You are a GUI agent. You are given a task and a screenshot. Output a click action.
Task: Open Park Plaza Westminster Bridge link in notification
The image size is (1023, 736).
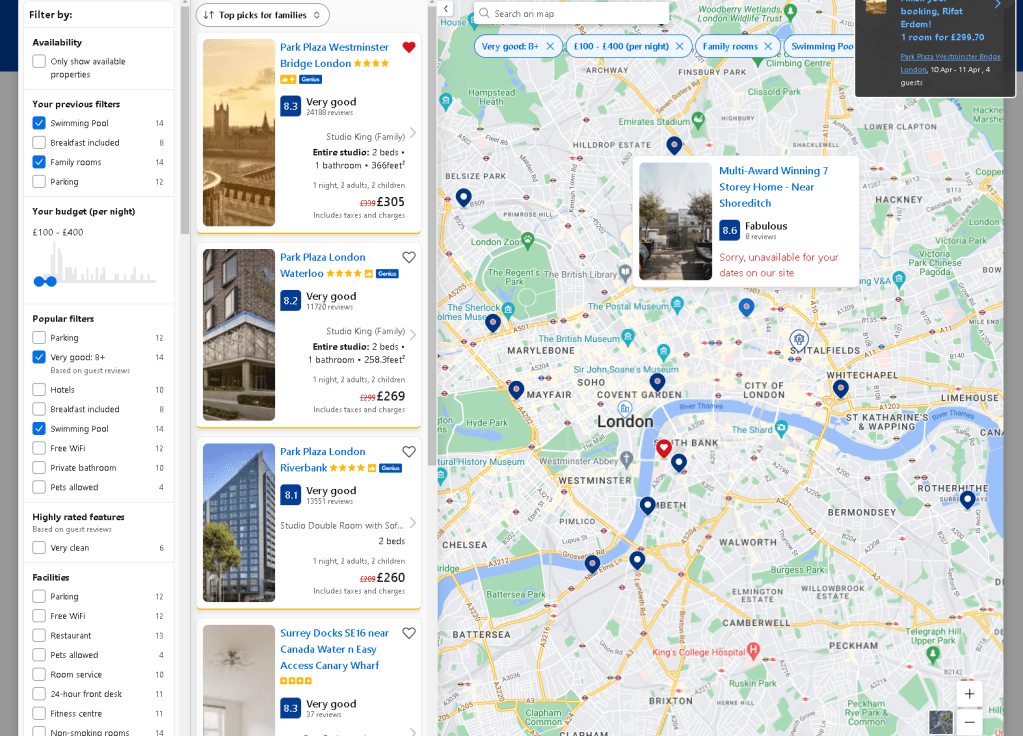[950, 63]
